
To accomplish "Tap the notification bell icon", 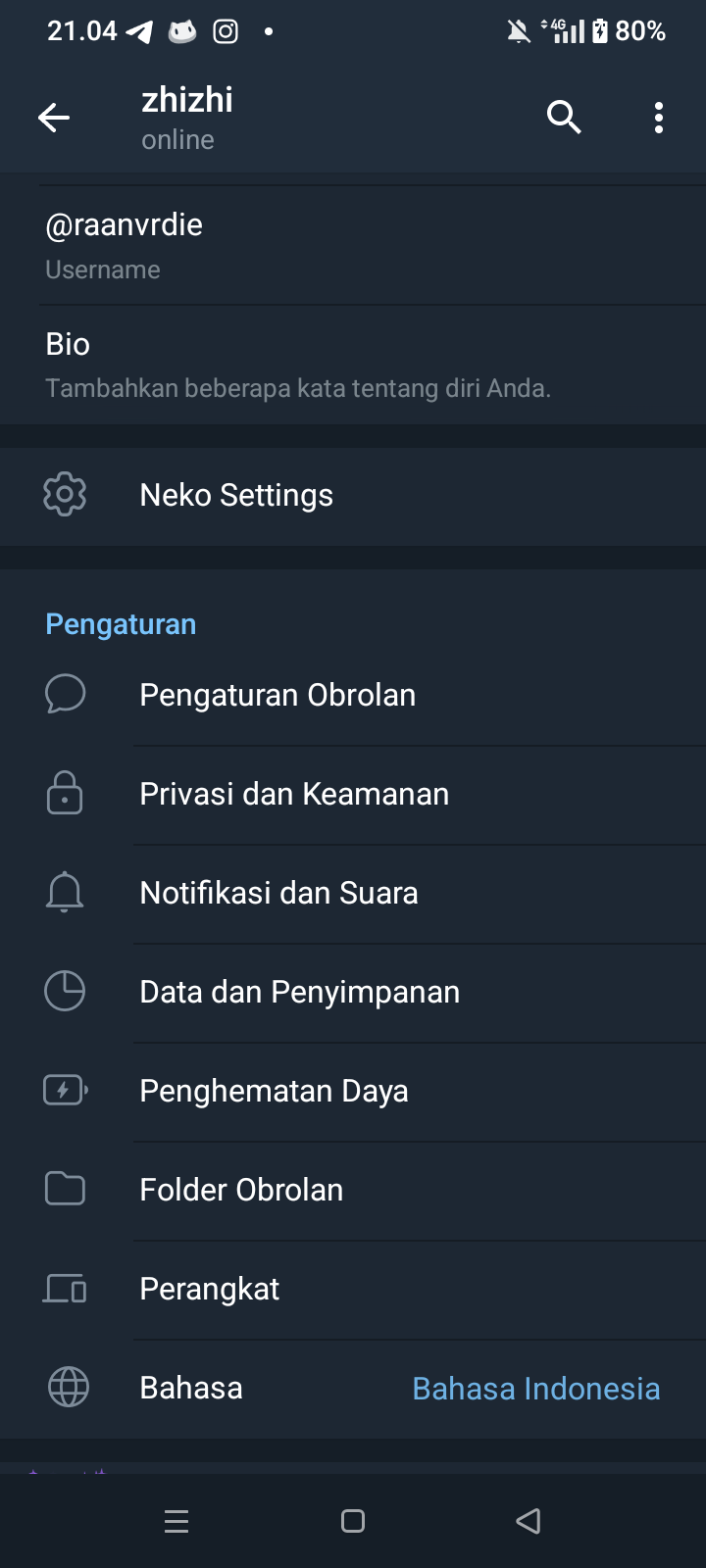I will [x=65, y=892].
